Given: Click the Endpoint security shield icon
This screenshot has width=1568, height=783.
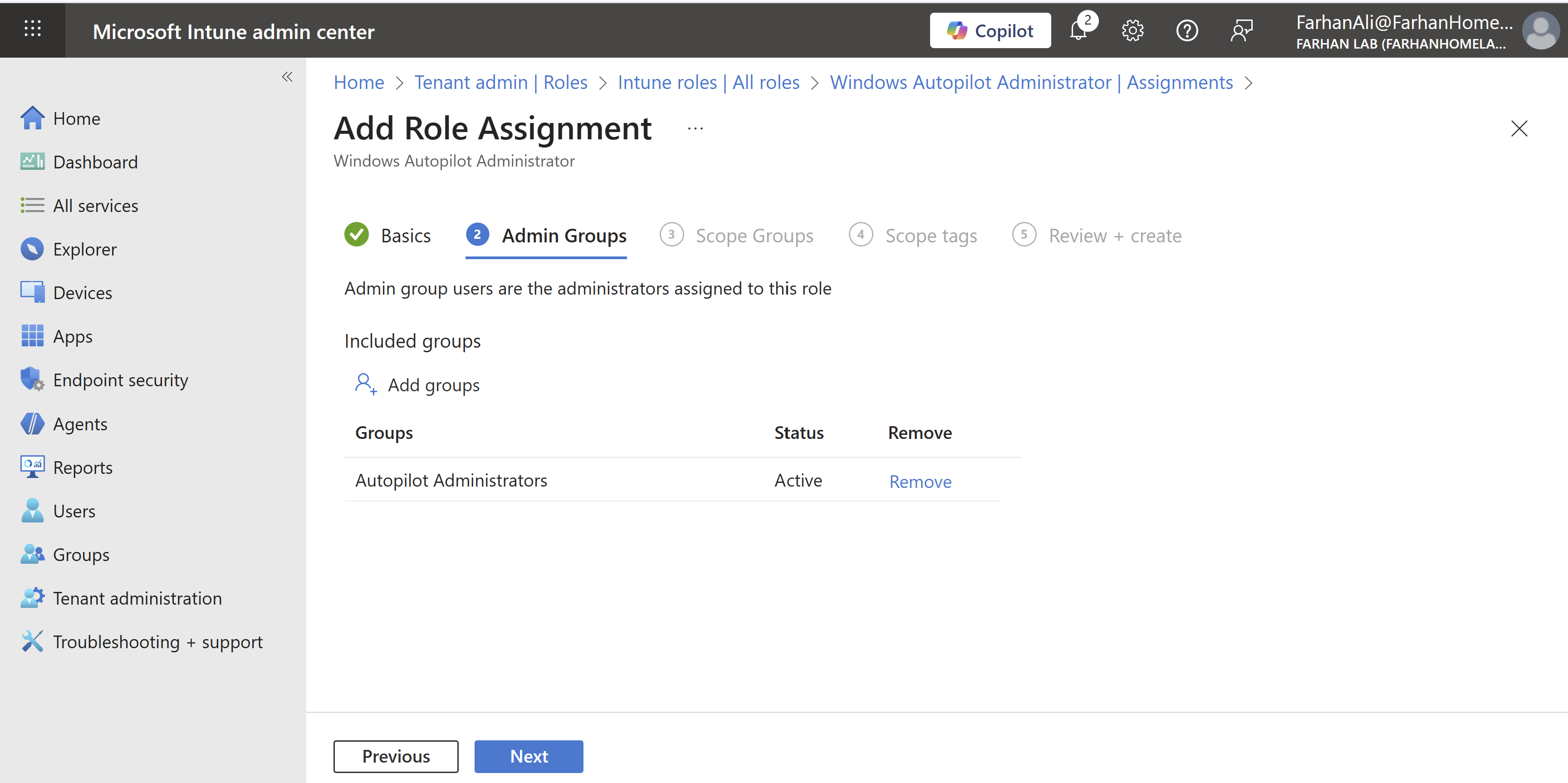Looking at the screenshot, I should click(32, 379).
